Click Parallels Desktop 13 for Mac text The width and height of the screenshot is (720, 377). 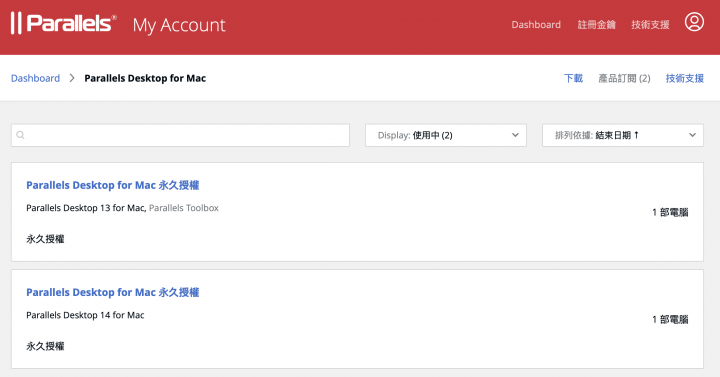(86, 208)
